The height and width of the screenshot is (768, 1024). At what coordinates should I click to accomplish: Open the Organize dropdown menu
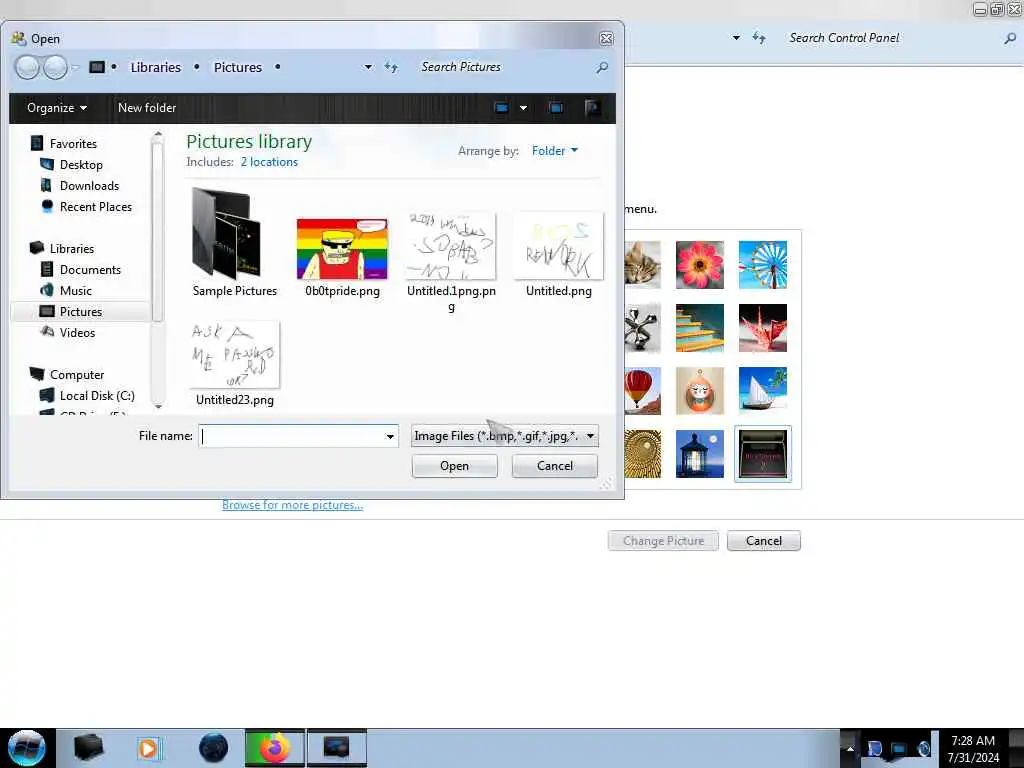[x=57, y=108]
